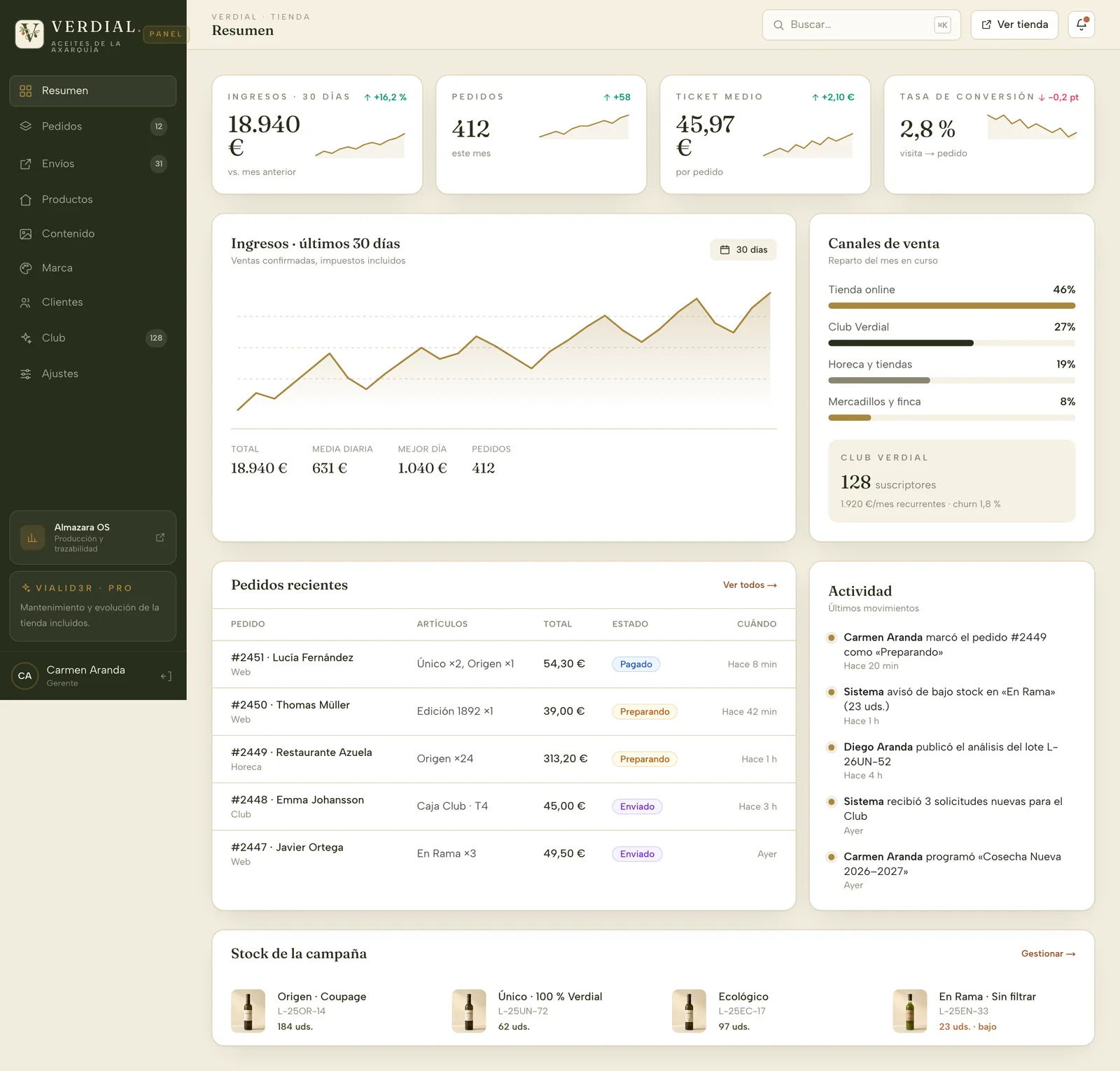The height and width of the screenshot is (1071, 1120).
Task: Open the Envíos menu item
Action: (92, 164)
